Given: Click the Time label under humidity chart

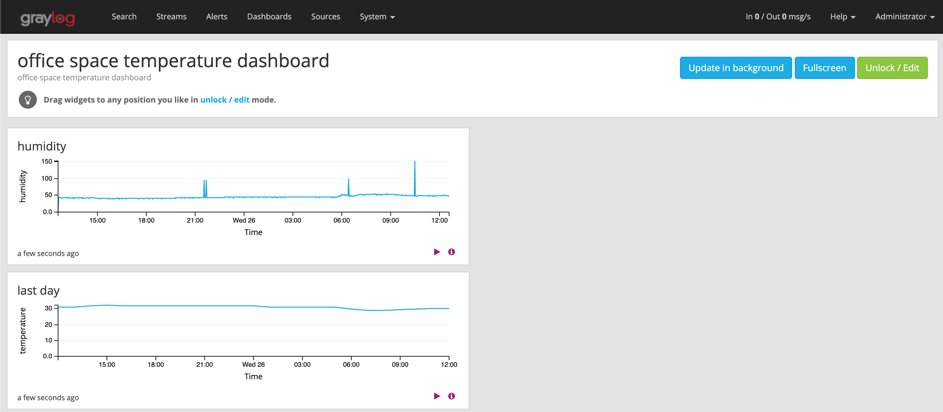Looking at the screenshot, I should click(253, 232).
